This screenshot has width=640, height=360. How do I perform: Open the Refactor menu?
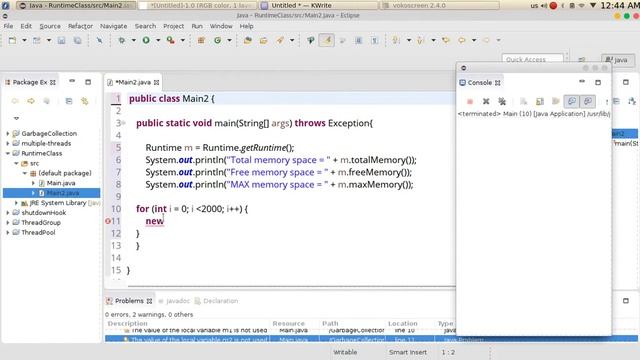80,26
